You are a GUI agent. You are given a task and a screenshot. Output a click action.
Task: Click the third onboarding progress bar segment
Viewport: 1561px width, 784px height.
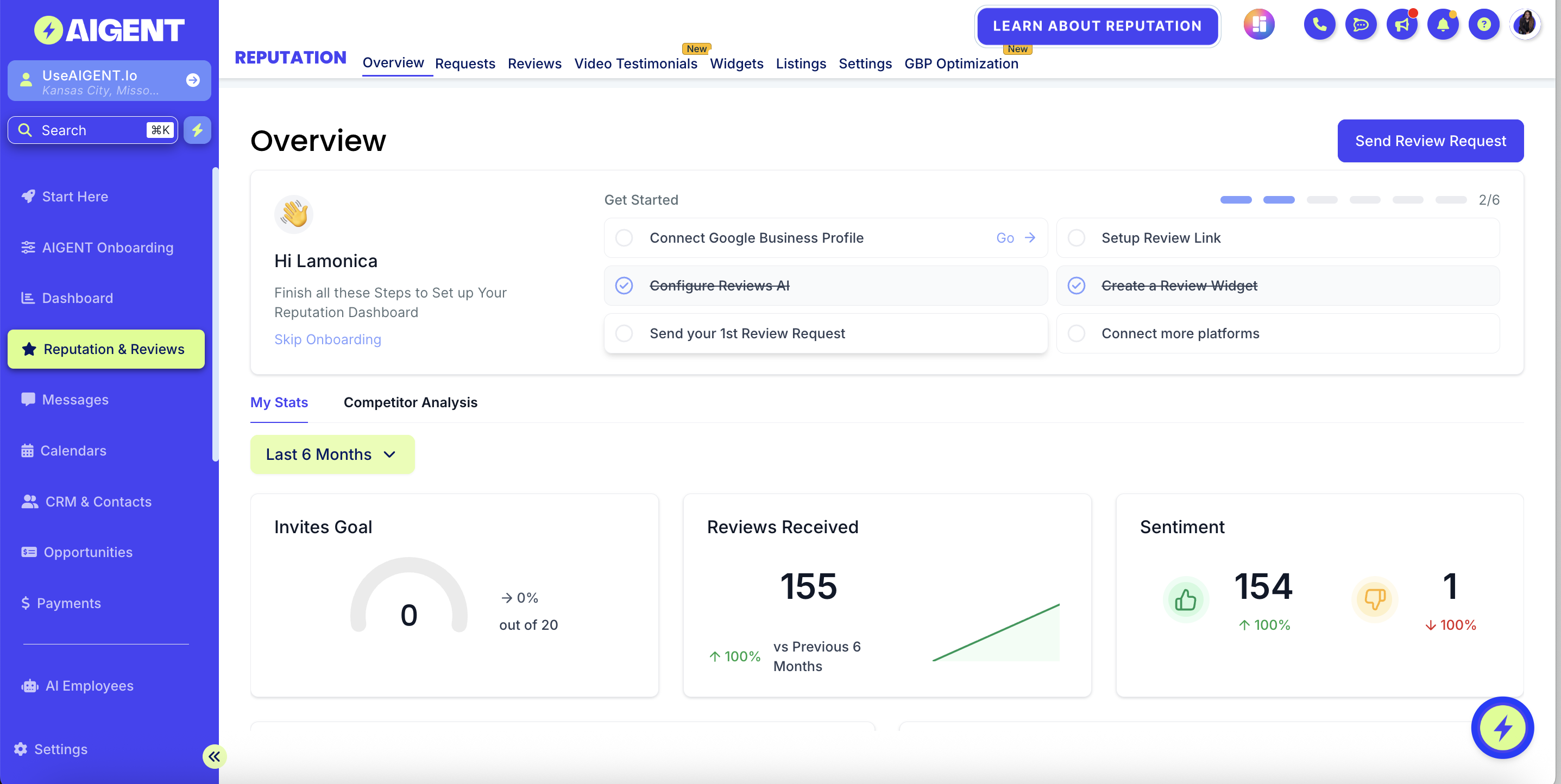coord(1321,200)
